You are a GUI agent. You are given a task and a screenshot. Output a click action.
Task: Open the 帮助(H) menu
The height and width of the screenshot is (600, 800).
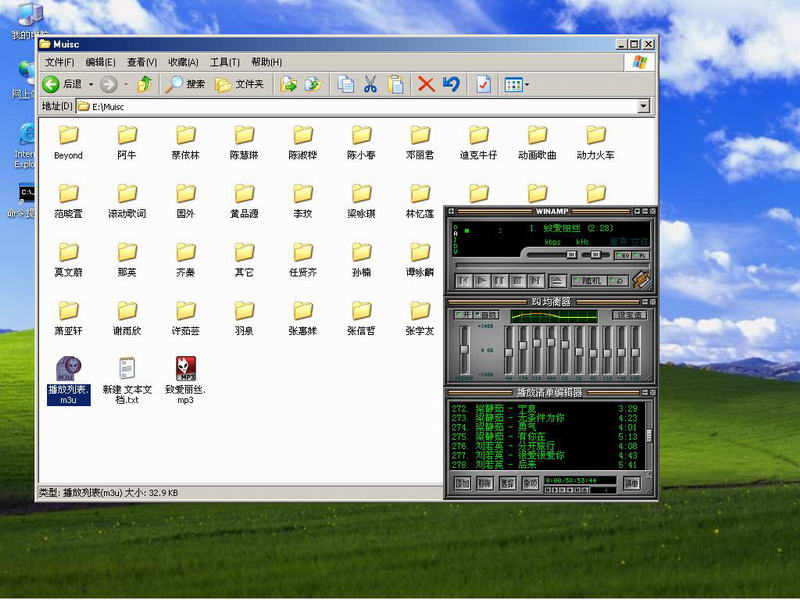(x=266, y=62)
